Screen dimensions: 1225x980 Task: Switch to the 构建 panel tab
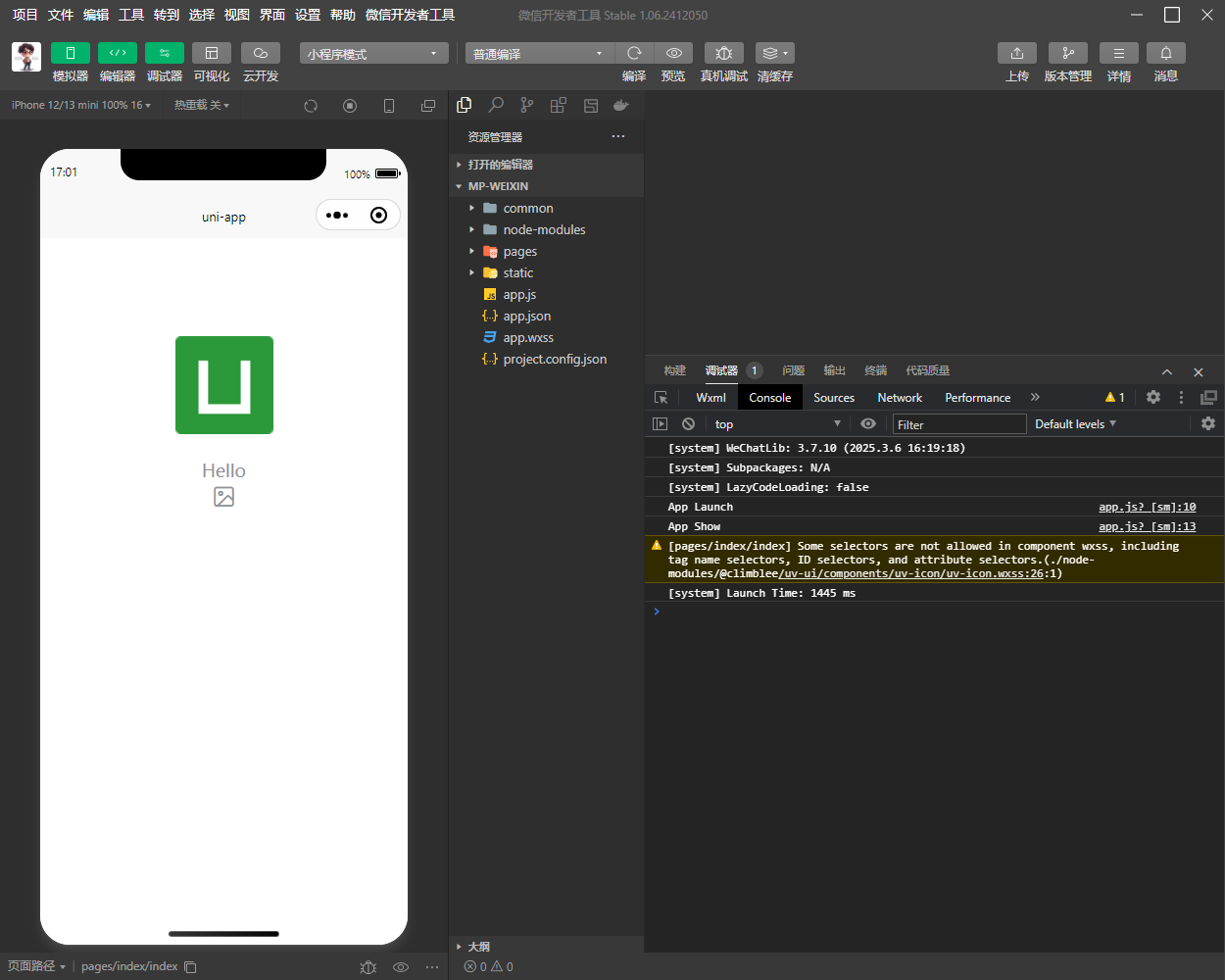click(x=675, y=370)
